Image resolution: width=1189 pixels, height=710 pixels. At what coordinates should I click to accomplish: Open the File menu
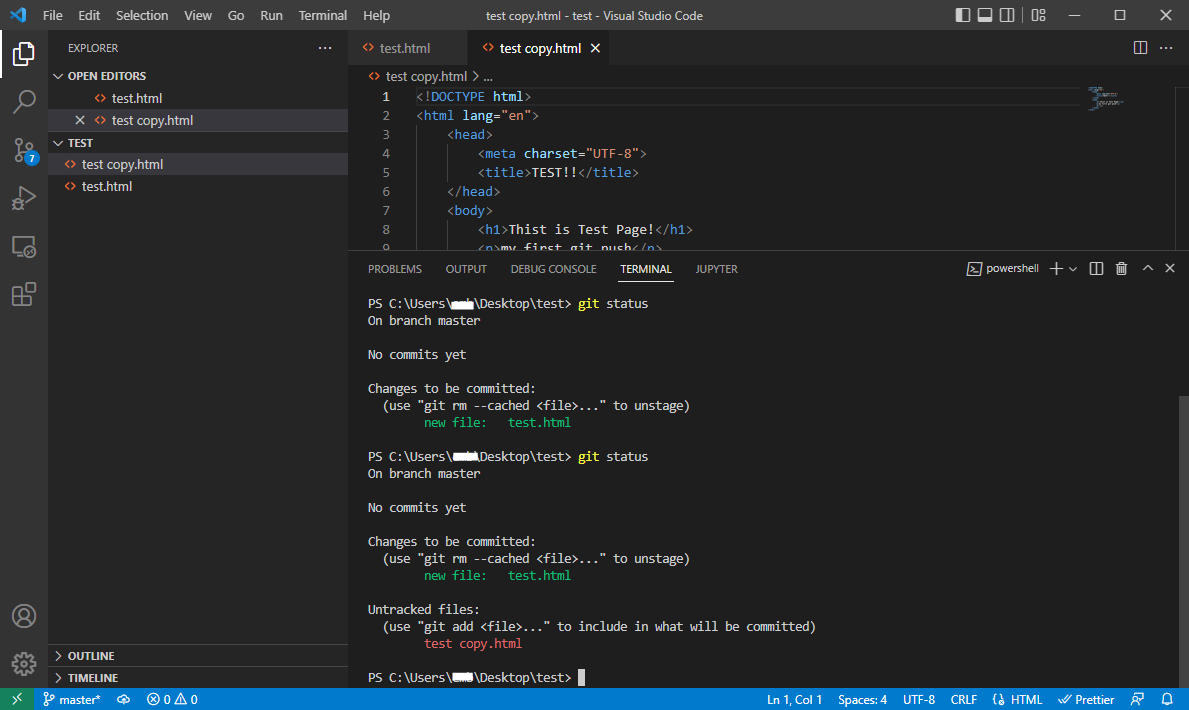click(x=52, y=15)
